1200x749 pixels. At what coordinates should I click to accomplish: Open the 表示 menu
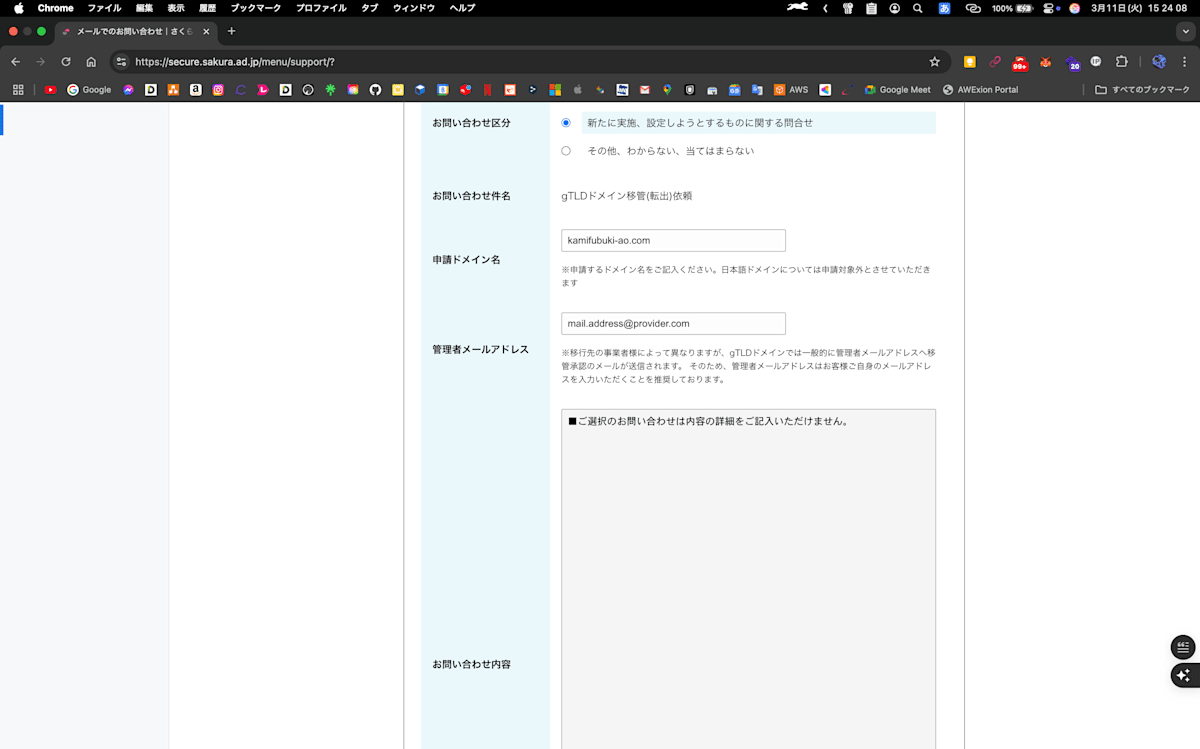176,8
